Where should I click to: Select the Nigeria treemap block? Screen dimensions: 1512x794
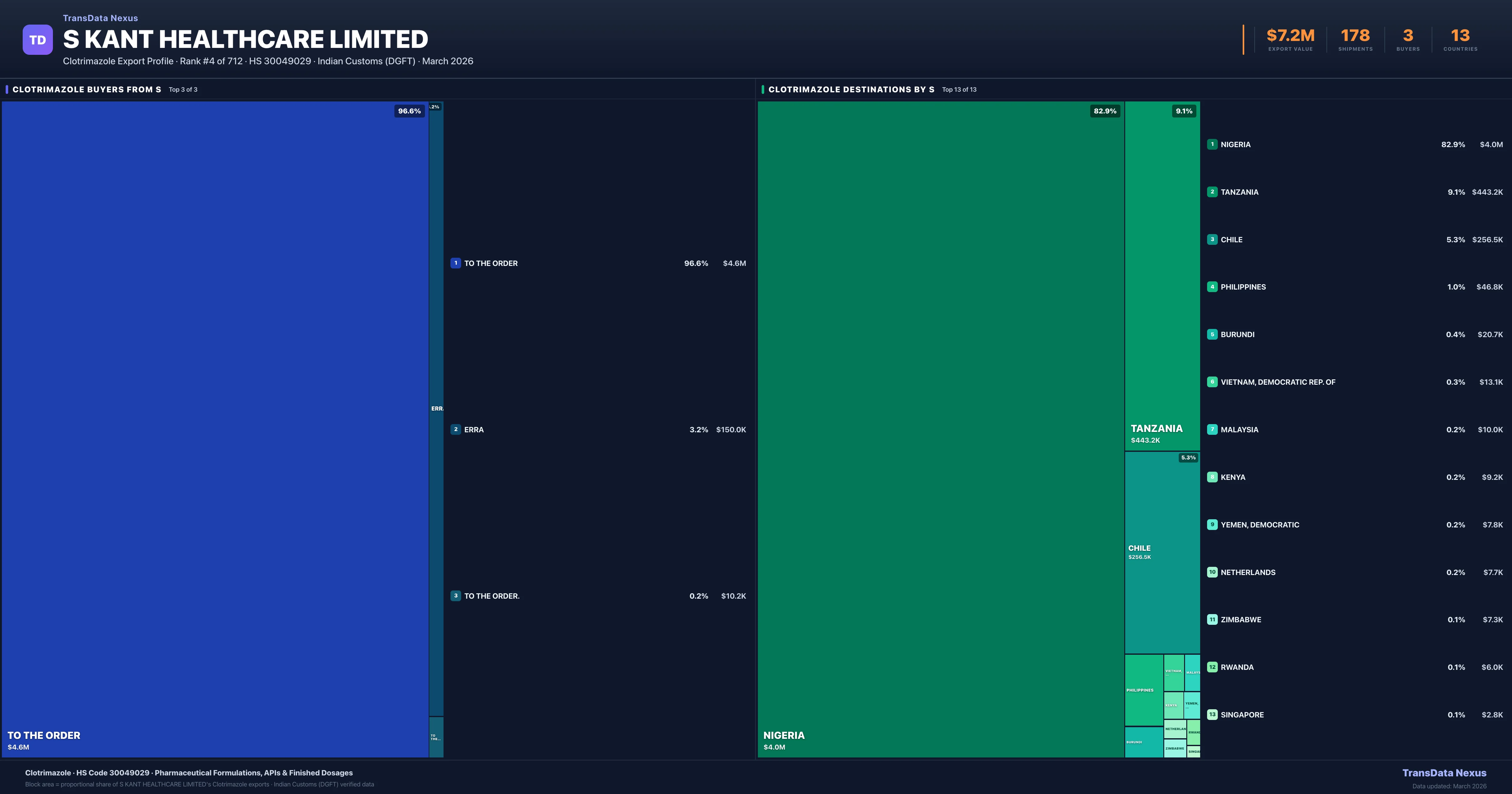pyautogui.click(x=940, y=429)
